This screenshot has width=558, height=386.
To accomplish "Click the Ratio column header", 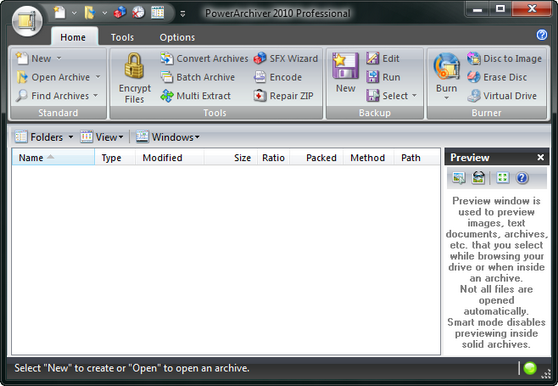I will [x=273, y=158].
